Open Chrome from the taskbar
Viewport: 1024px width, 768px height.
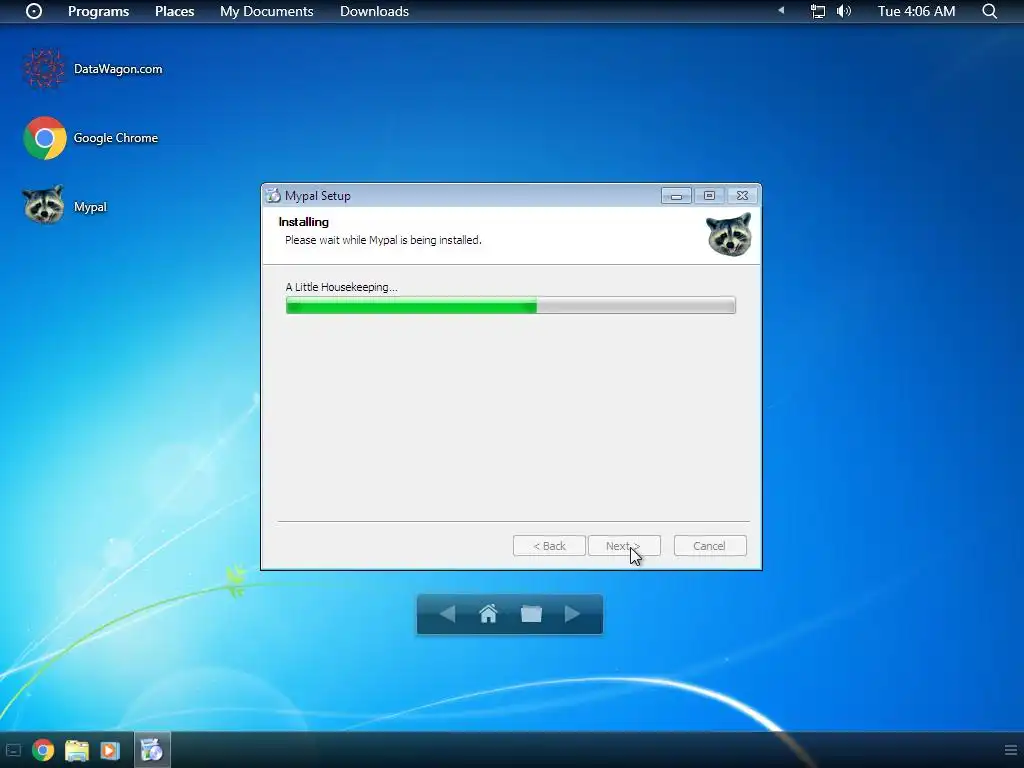pyautogui.click(x=43, y=750)
